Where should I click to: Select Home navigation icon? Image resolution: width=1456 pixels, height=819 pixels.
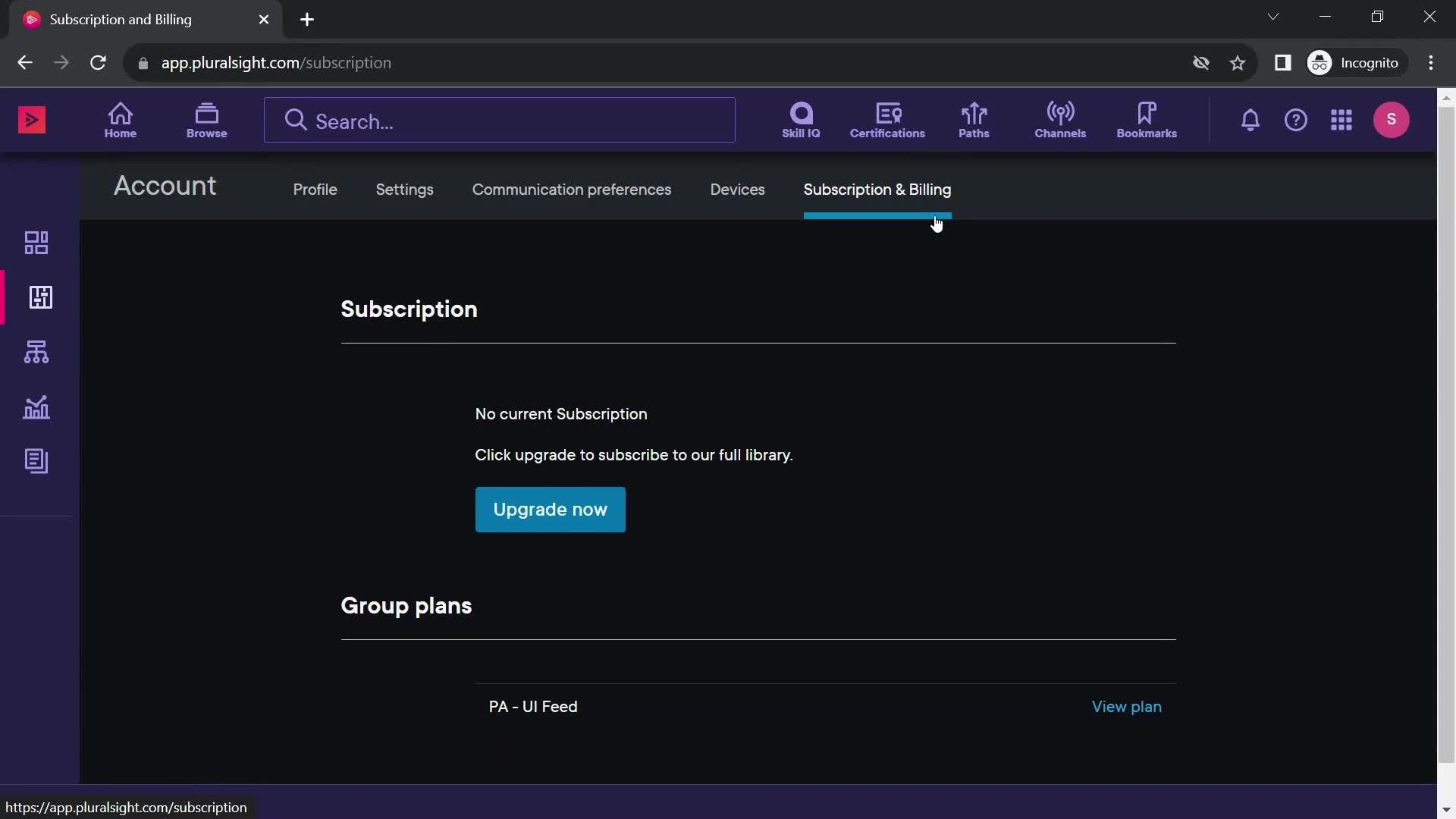120,119
